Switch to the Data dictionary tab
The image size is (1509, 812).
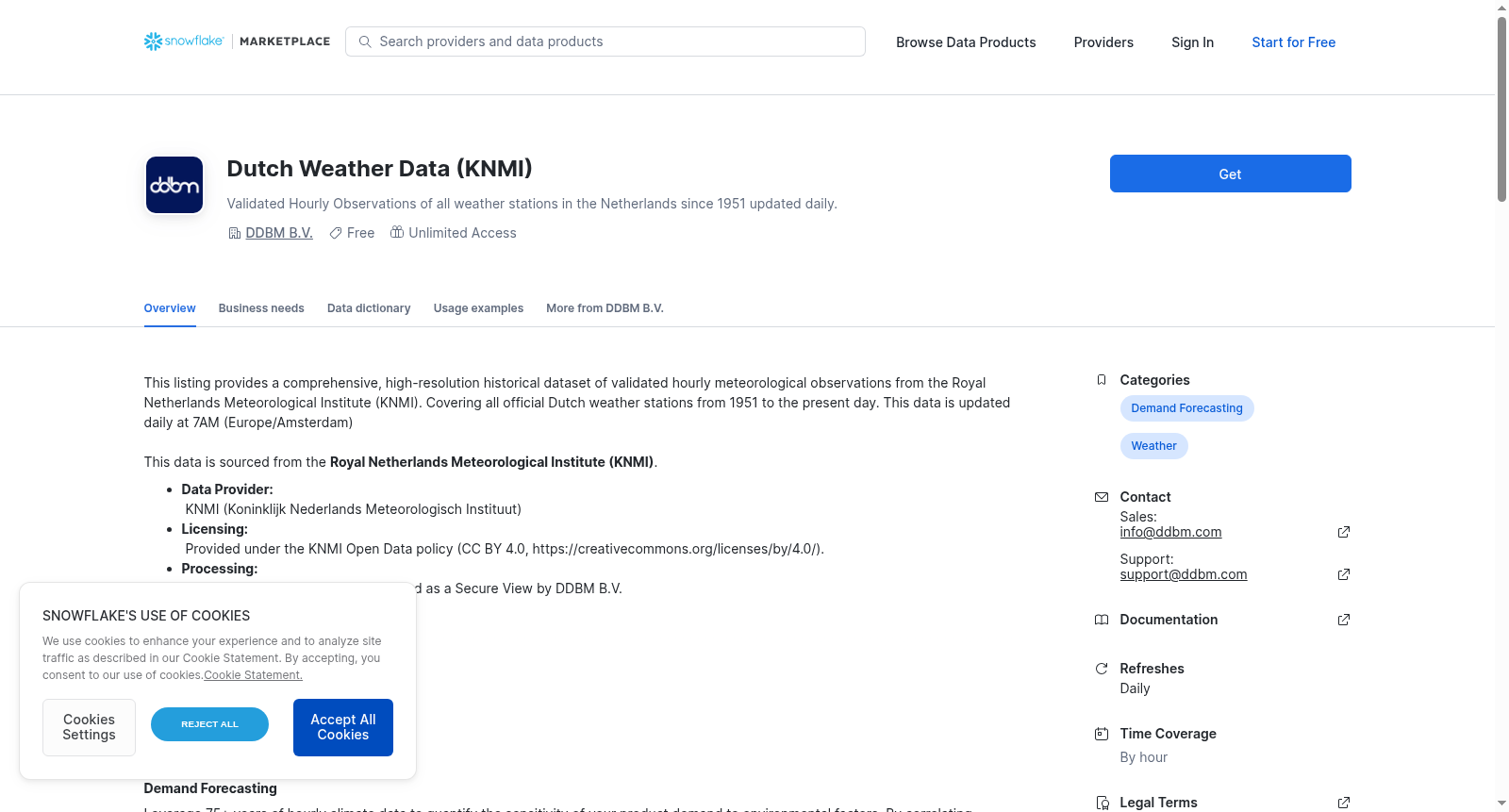(x=369, y=308)
